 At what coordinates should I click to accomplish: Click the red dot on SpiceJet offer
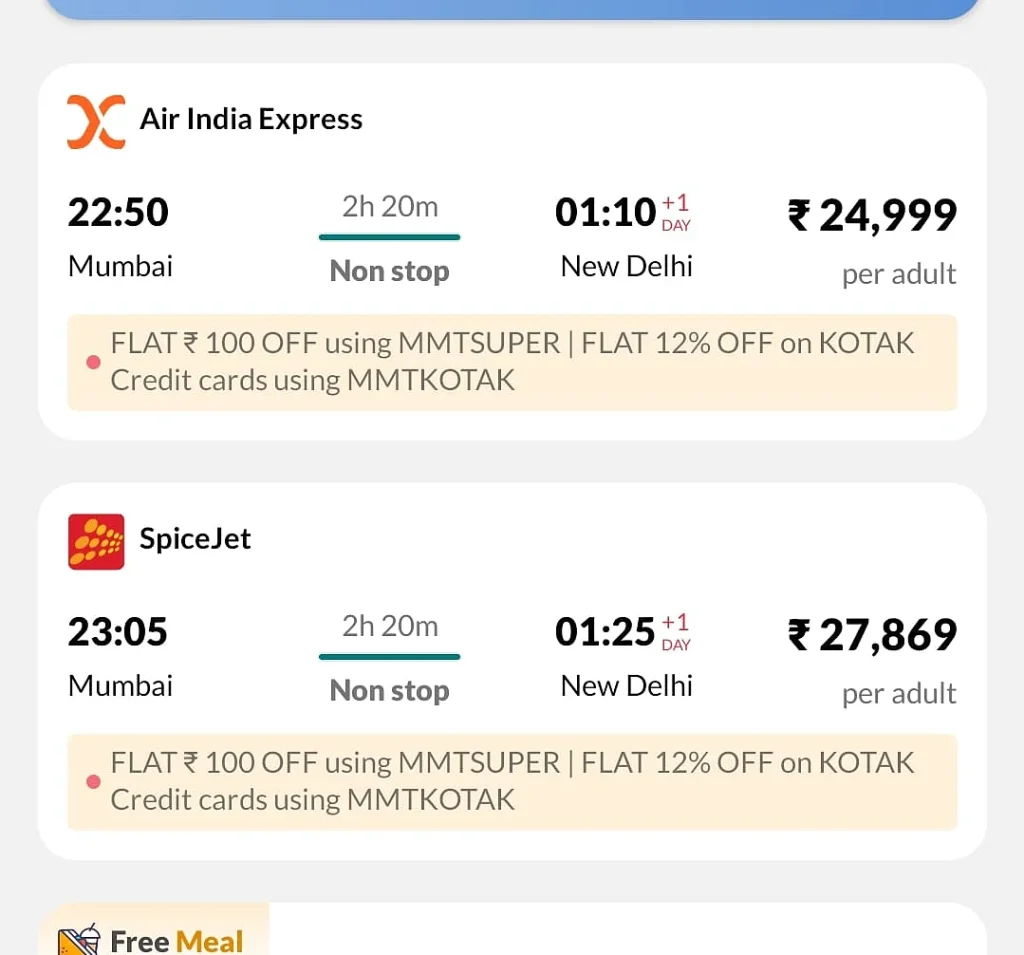tap(93, 782)
